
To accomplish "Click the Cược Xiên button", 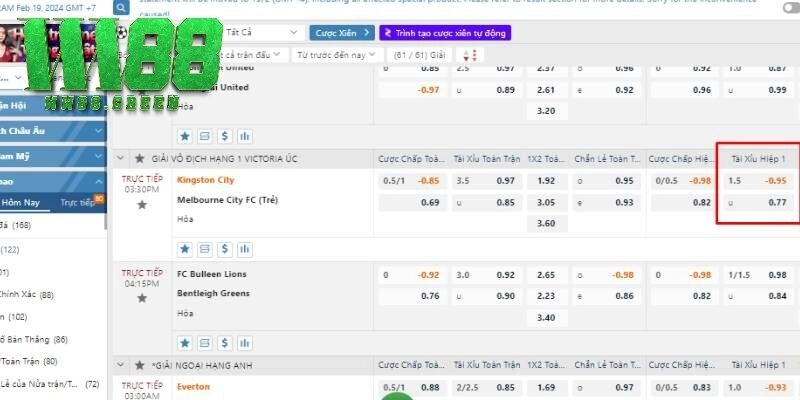I will click(x=343, y=33).
